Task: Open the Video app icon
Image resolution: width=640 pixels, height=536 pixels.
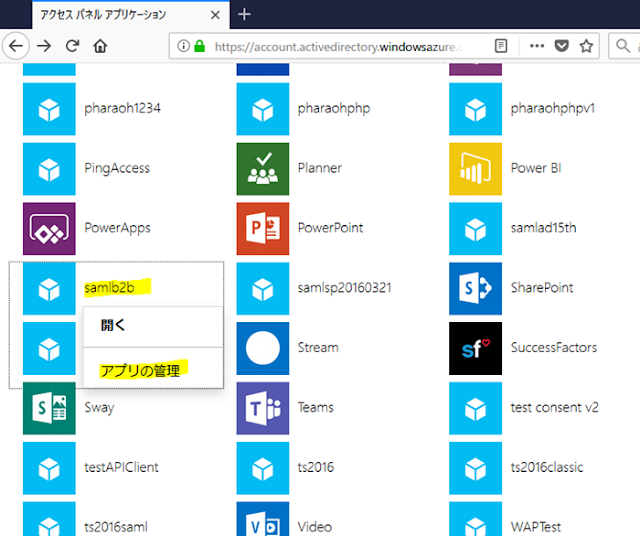Action: (x=262, y=519)
